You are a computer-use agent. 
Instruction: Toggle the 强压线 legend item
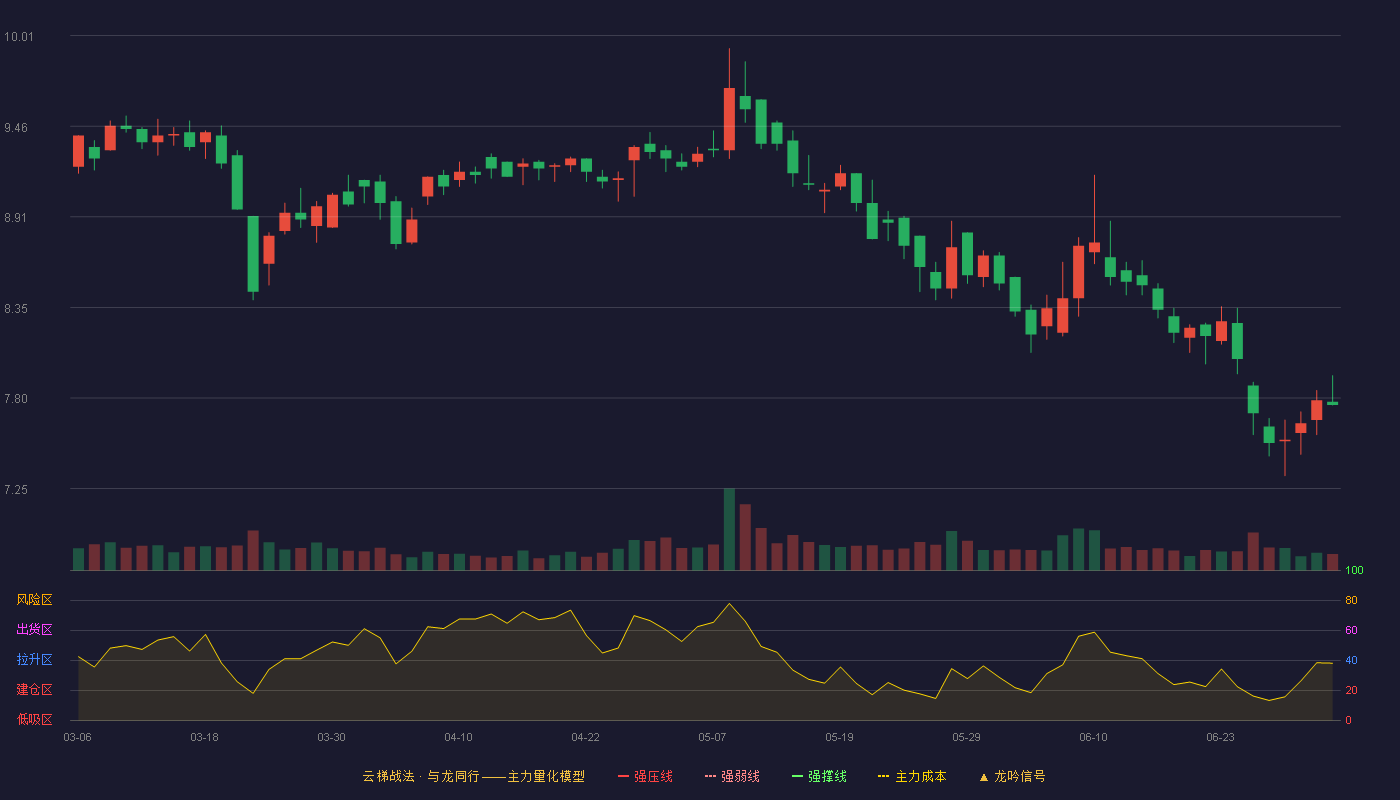coord(645,776)
